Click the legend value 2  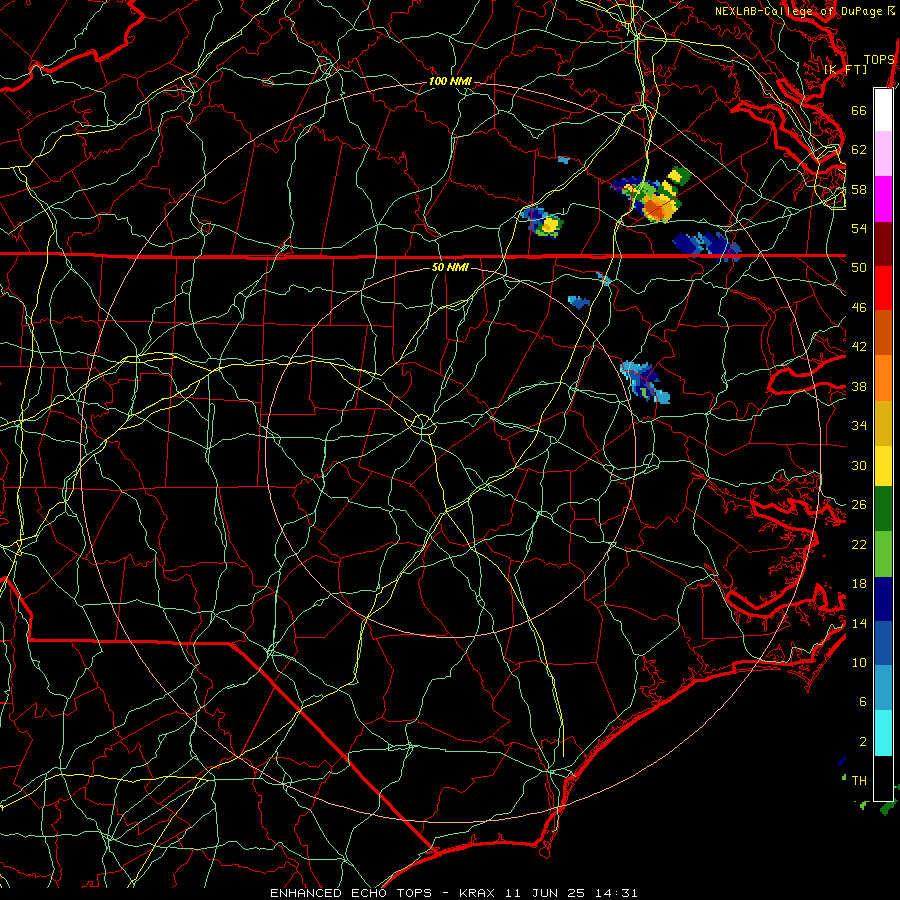click(x=863, y=742)
